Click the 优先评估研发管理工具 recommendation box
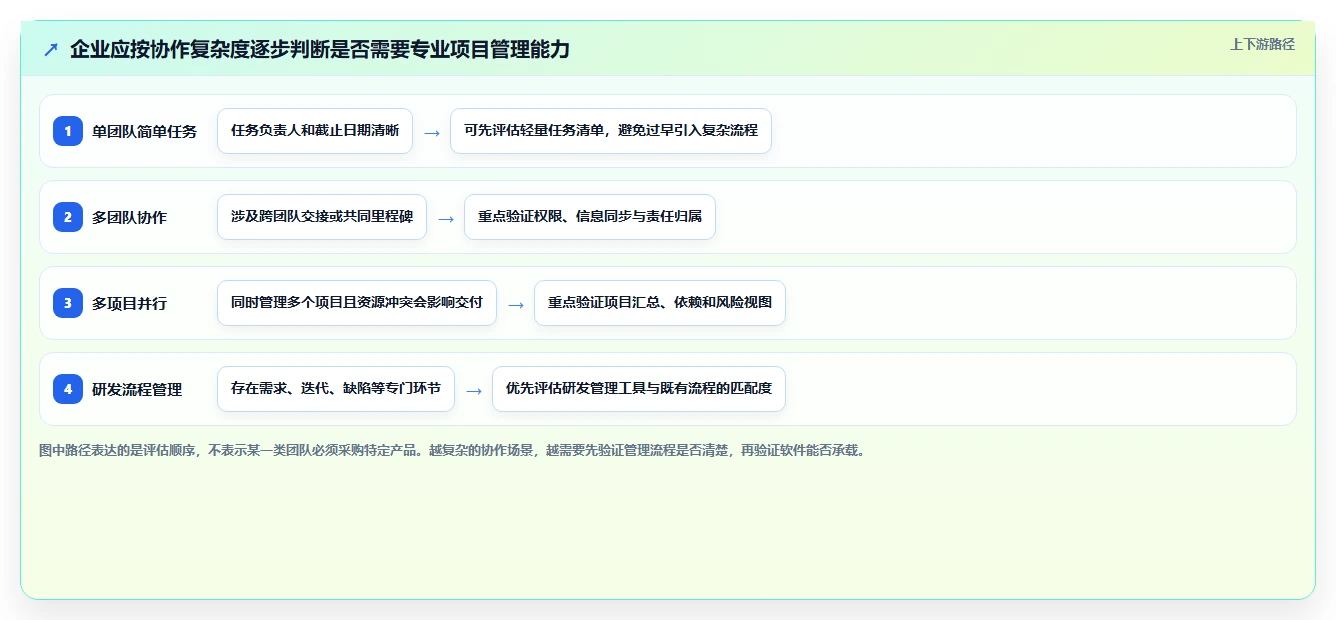 [639, 389]
